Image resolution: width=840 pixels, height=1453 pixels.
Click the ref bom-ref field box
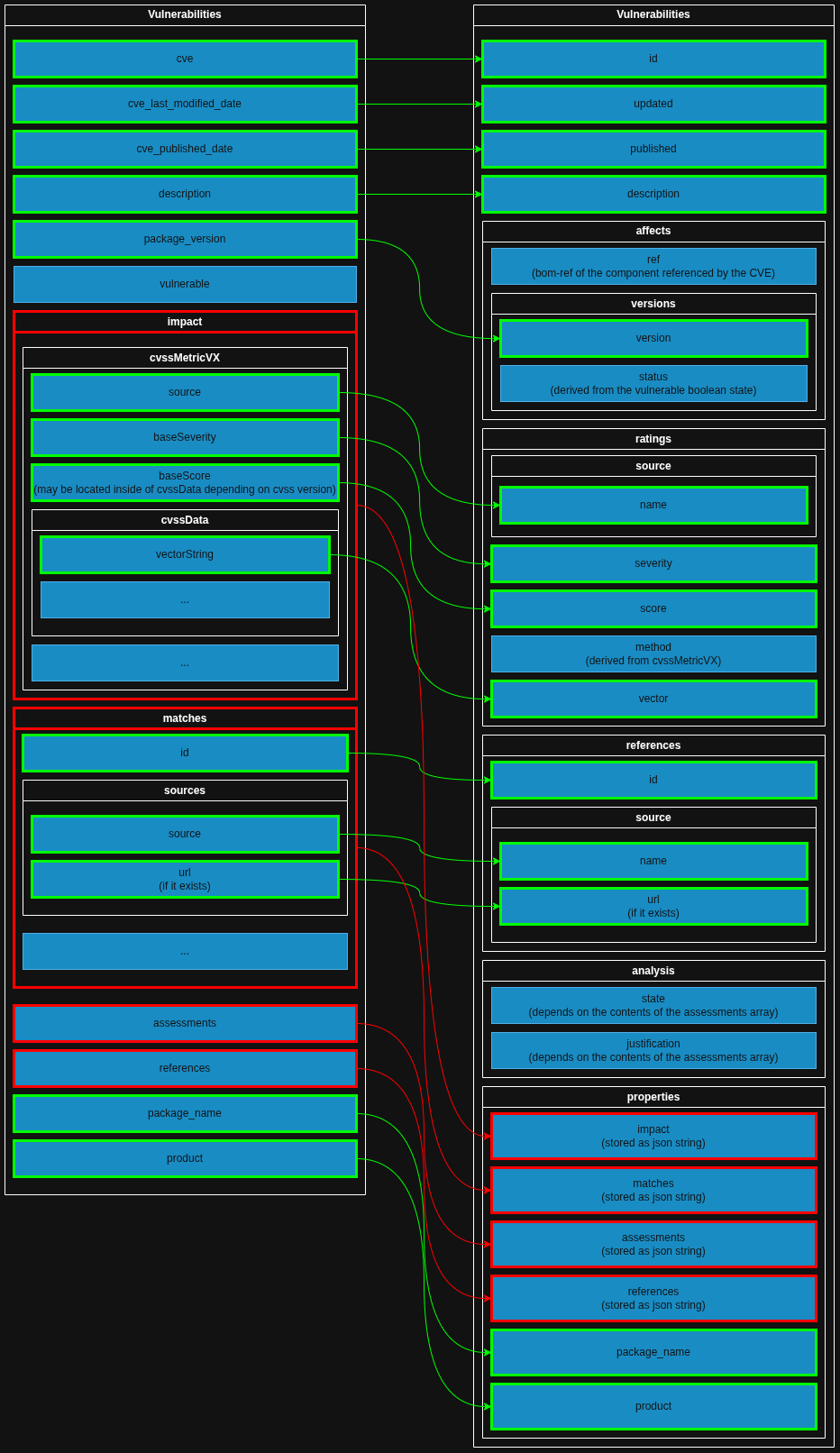pyautogui.click(x=653, y=266)
